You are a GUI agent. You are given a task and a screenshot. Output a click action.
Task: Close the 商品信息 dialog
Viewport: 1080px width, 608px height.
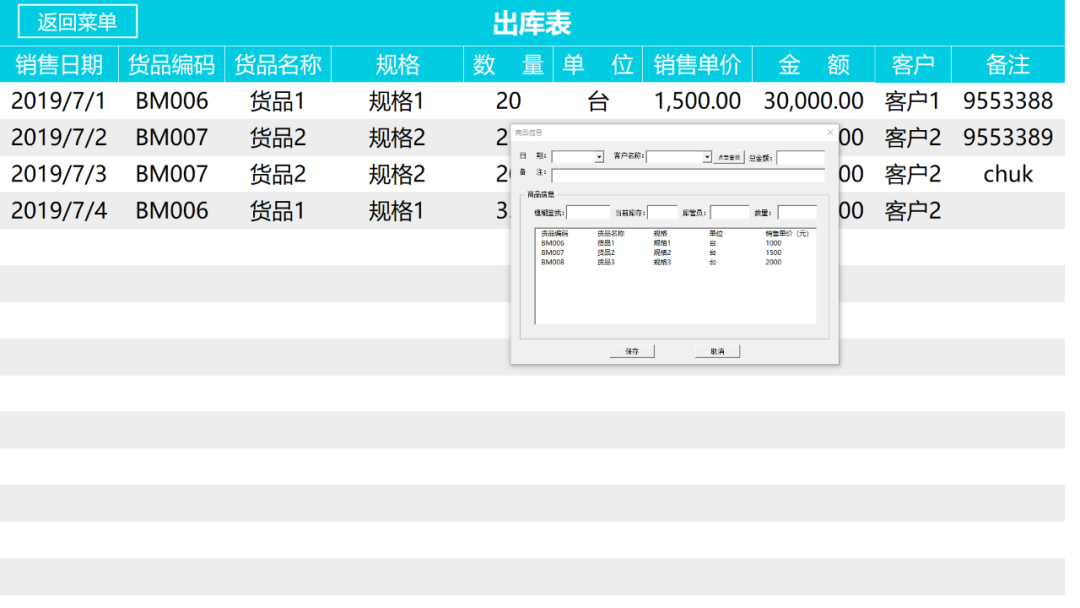pyautogui.click(x=830, y=132)
